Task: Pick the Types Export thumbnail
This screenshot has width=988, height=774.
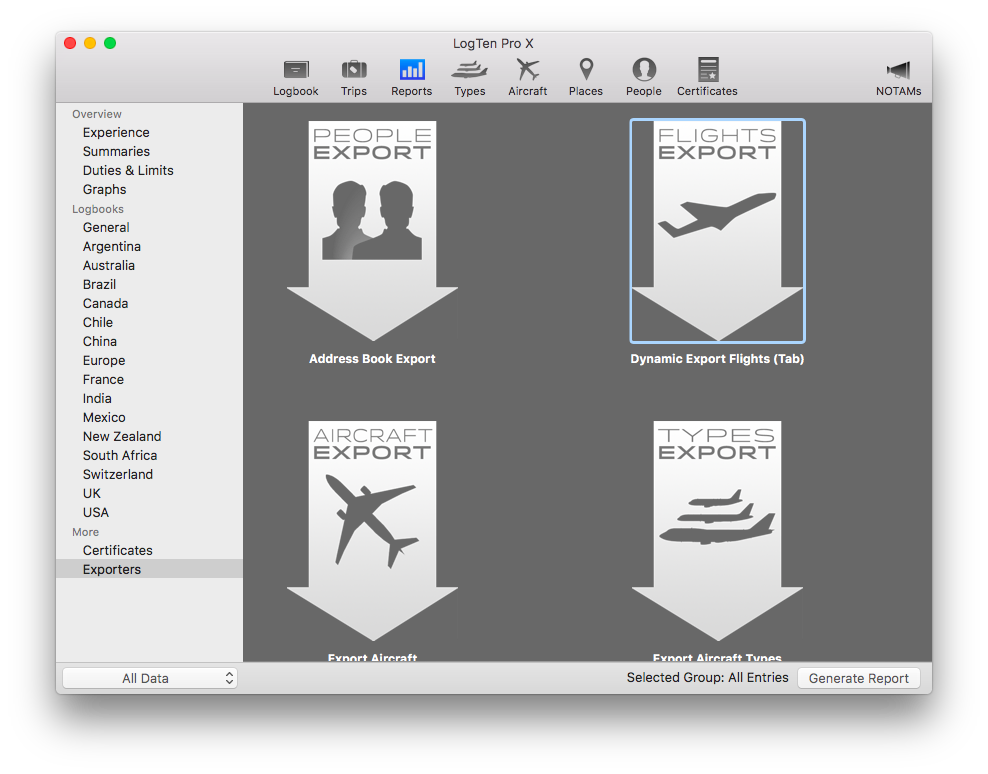Action: click(x=717, y=530)
